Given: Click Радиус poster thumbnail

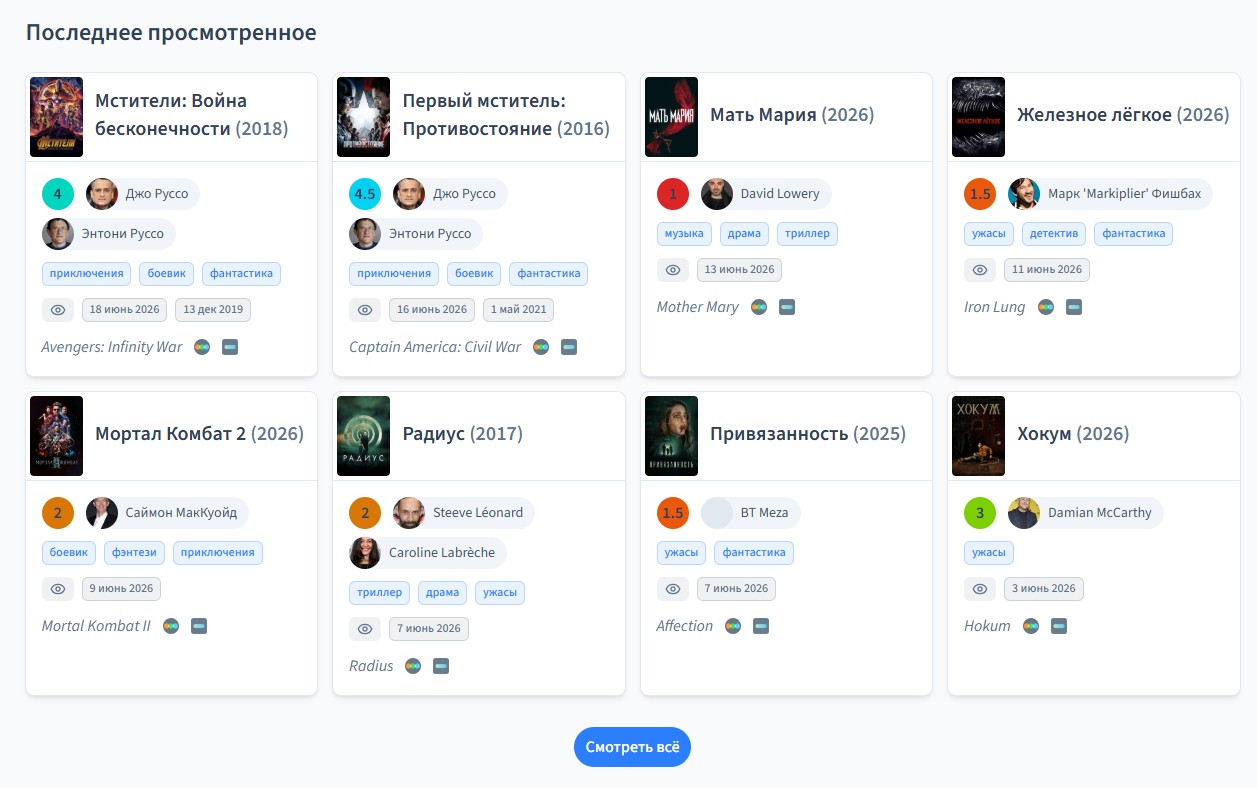Looking at the screenshot, I should coord(364,436).
